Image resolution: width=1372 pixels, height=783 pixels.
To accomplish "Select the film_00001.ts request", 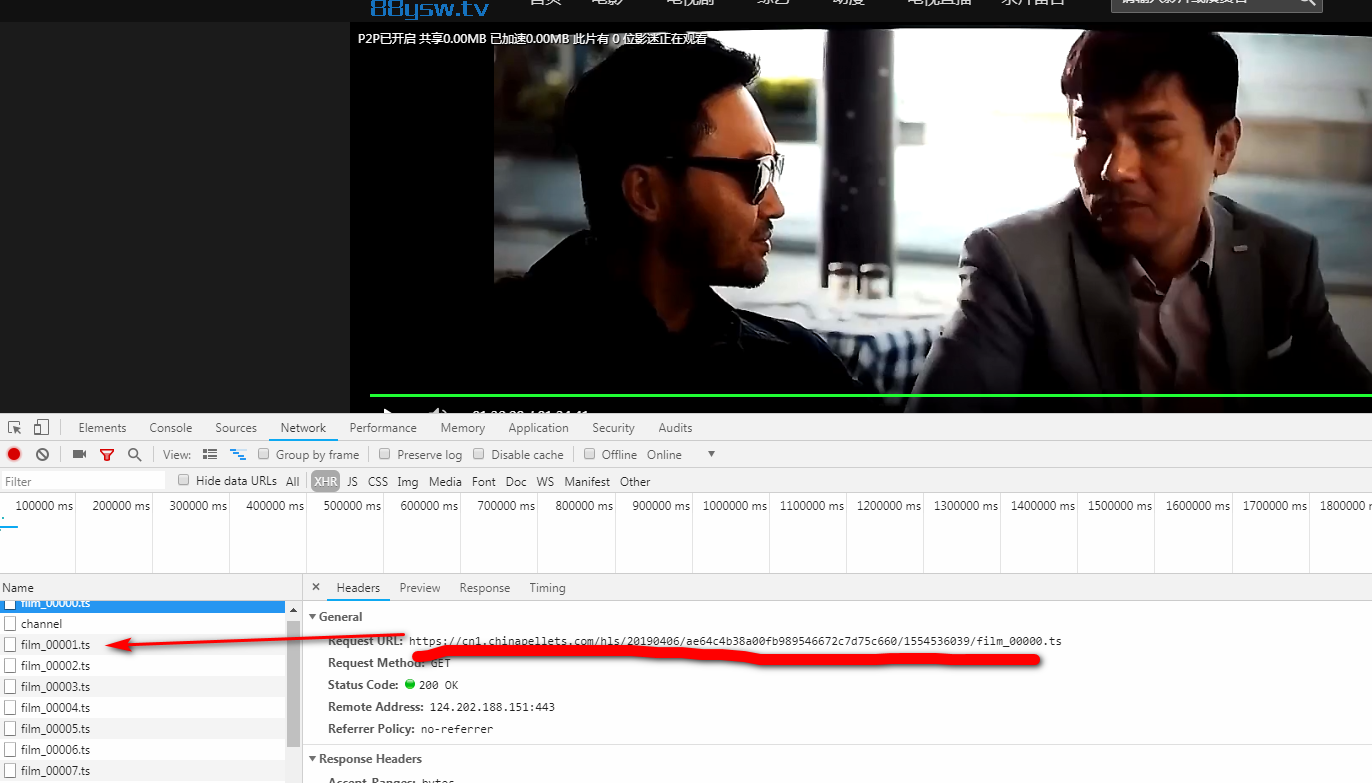I will [143, 645].
